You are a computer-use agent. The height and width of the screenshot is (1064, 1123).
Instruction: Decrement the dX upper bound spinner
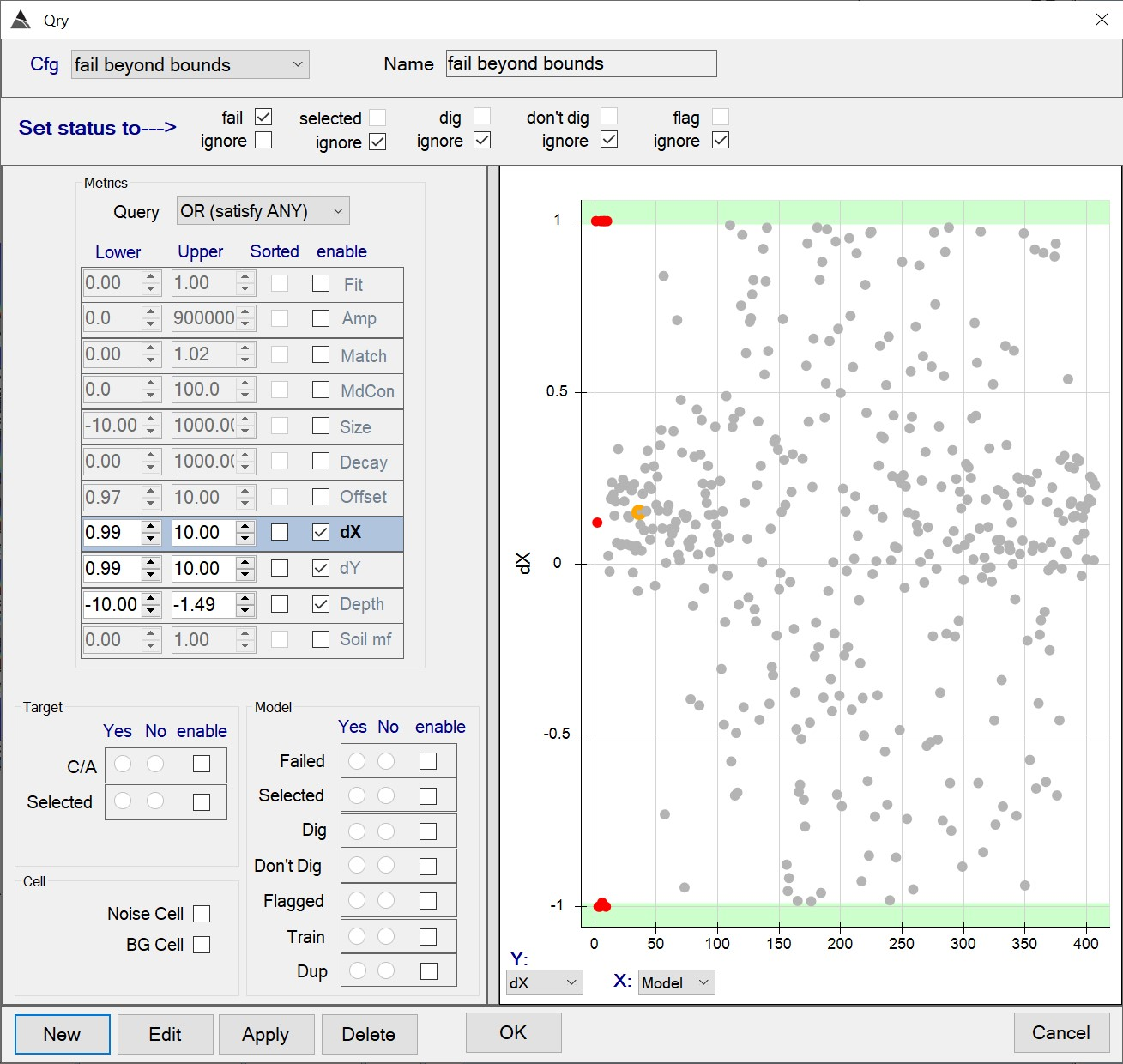tap(245, 539)
